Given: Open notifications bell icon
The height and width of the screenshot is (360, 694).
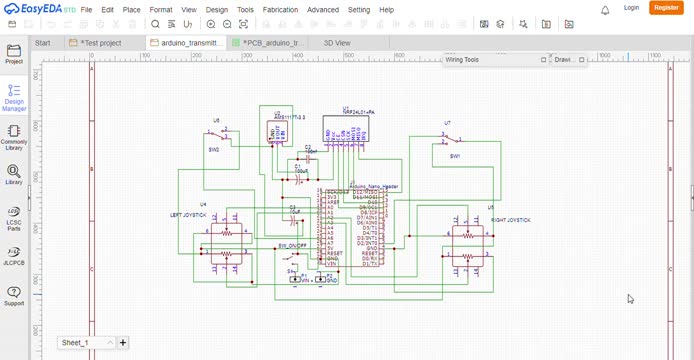Looking at the screenshot, I should (x=605, y=10).
